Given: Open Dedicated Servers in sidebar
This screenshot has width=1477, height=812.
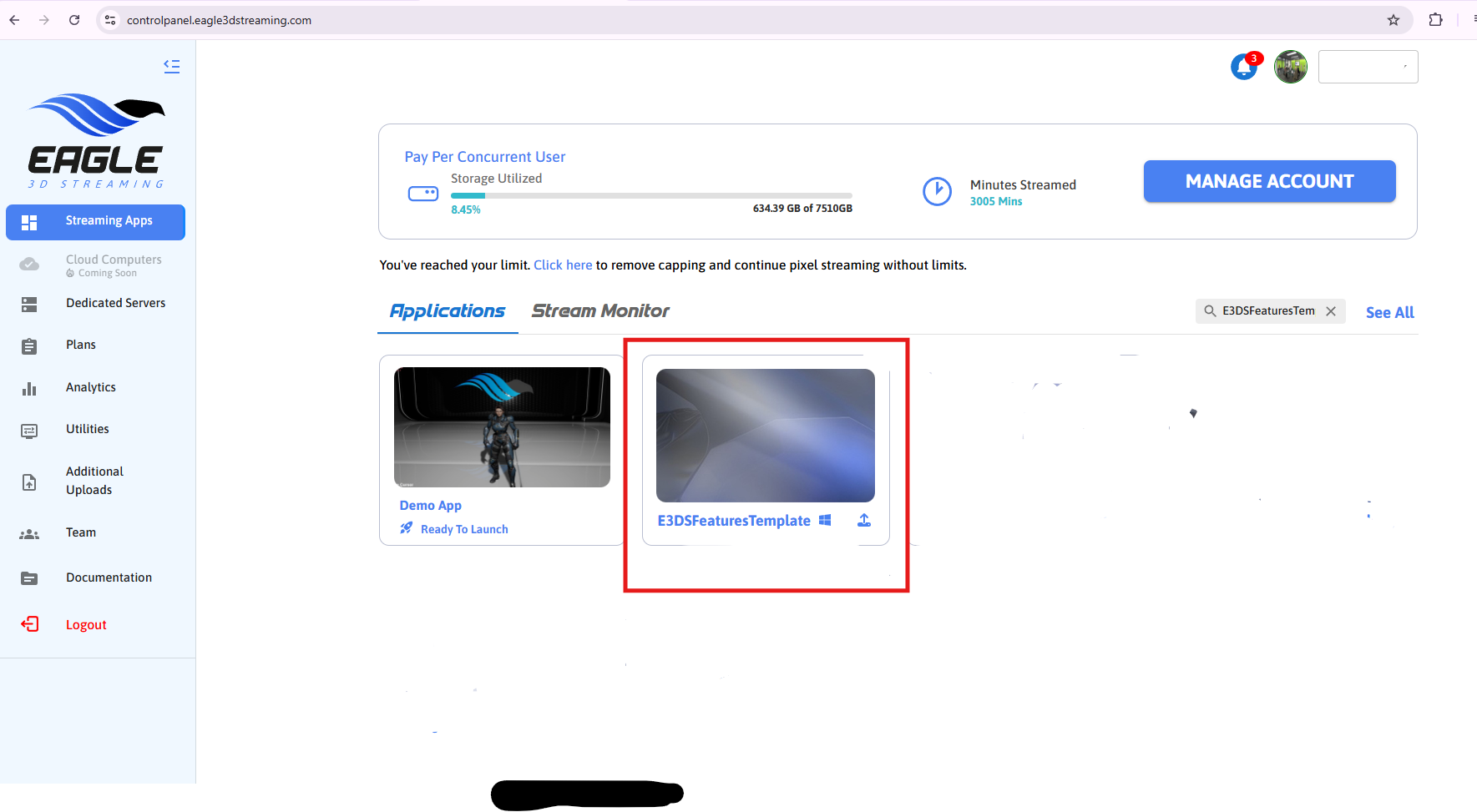Looking at the screenshot, I should (115, 303).
